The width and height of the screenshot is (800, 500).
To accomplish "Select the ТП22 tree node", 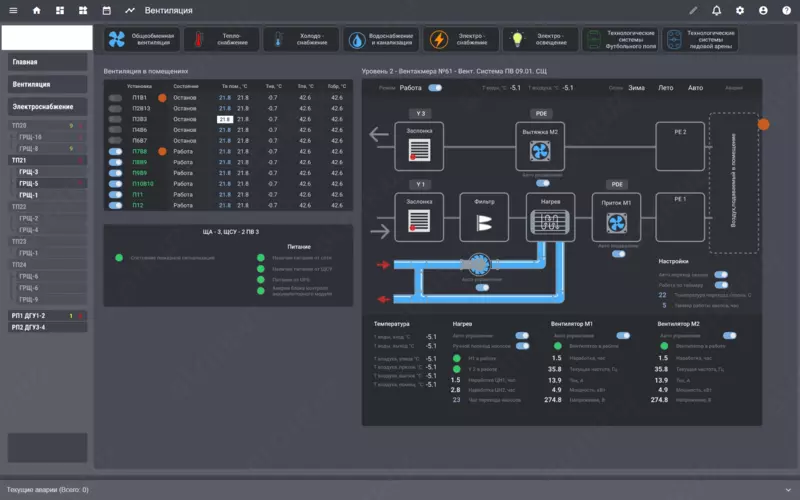I will coord(47,207).
